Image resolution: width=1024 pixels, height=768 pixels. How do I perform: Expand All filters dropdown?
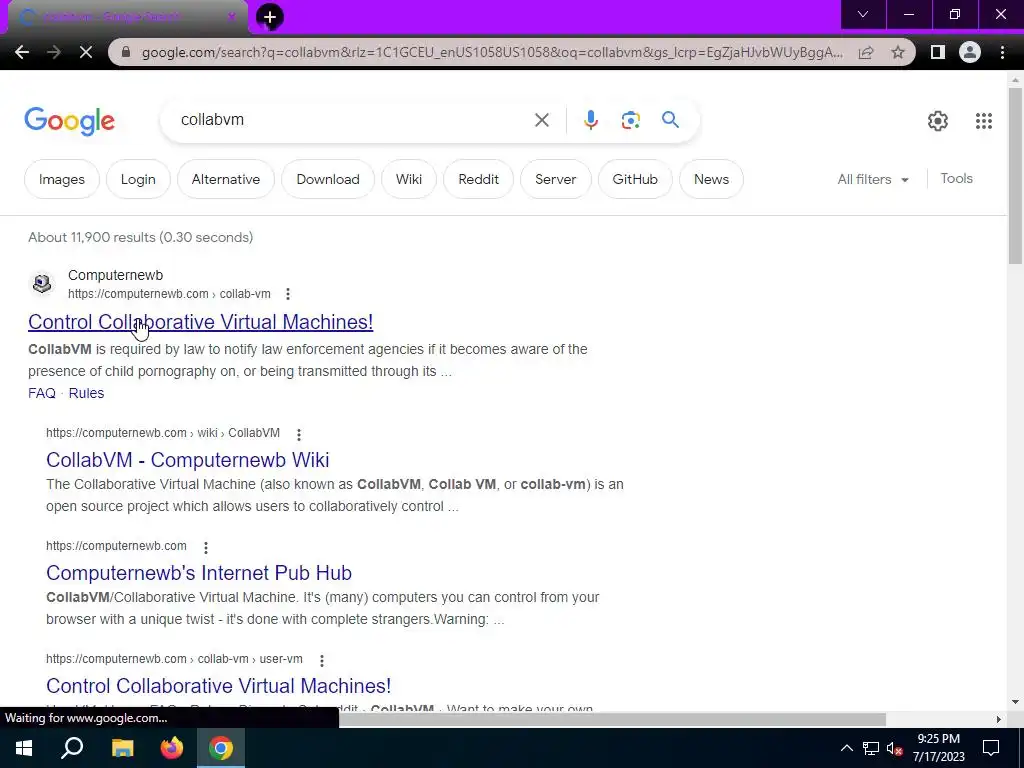[x=873, y=179]
